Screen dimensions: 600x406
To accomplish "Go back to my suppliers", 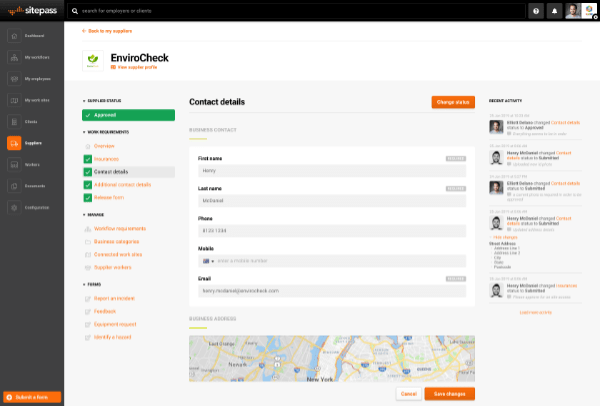I will (x=107, y=31).
